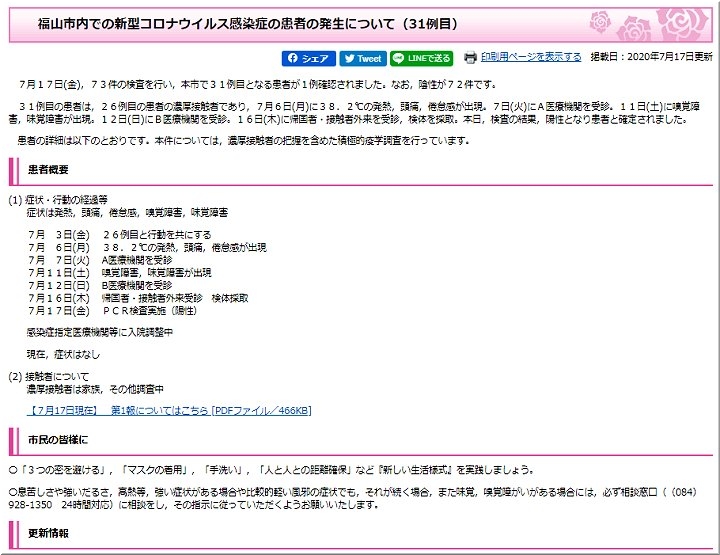Open the 第1報についてはこちら PDF link
Viewport: 720px width, 555px height.
pyautogui.click(x=170, y=411)
